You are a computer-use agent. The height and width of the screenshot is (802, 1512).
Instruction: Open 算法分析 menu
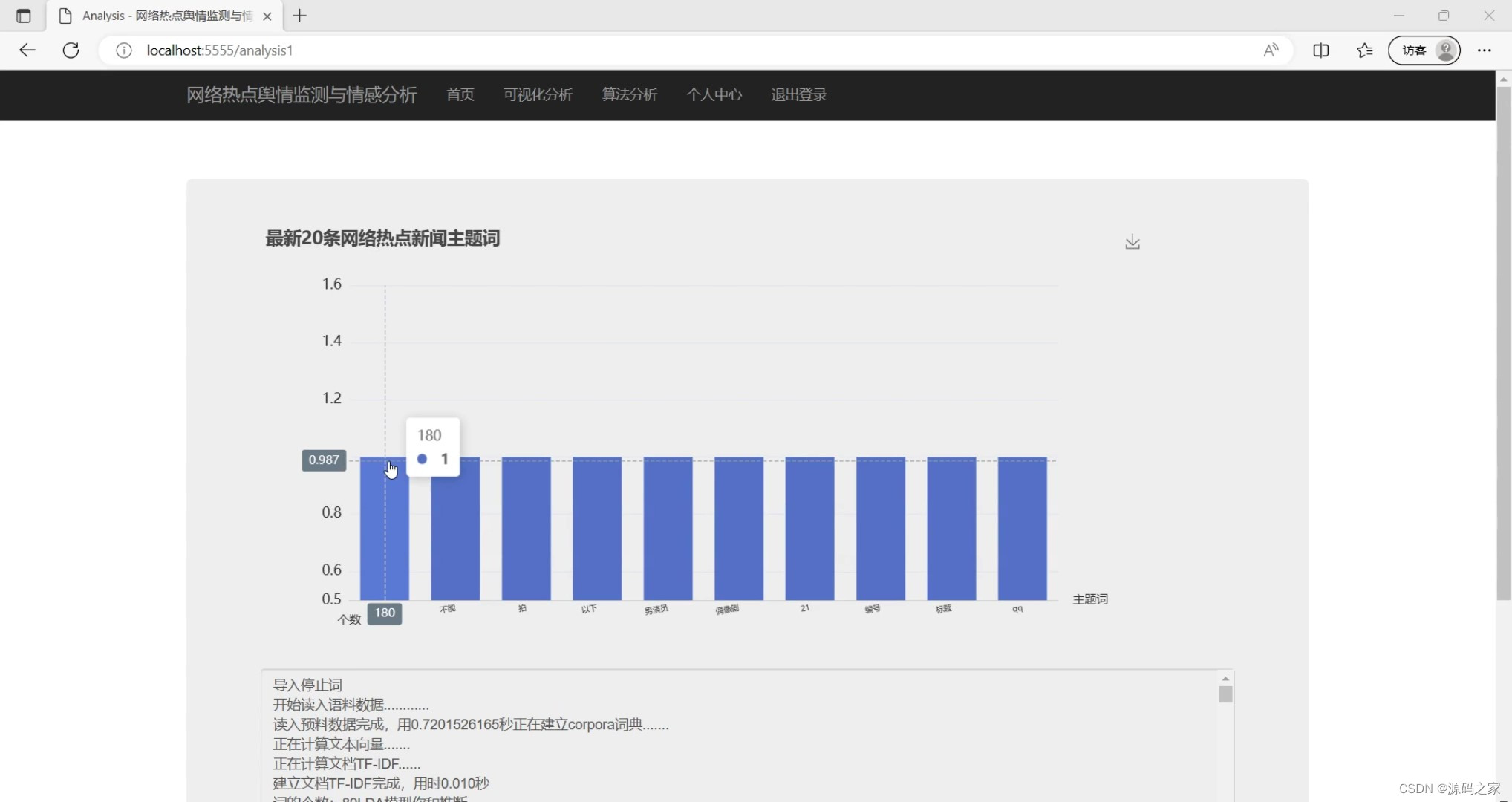pos(629,94)
